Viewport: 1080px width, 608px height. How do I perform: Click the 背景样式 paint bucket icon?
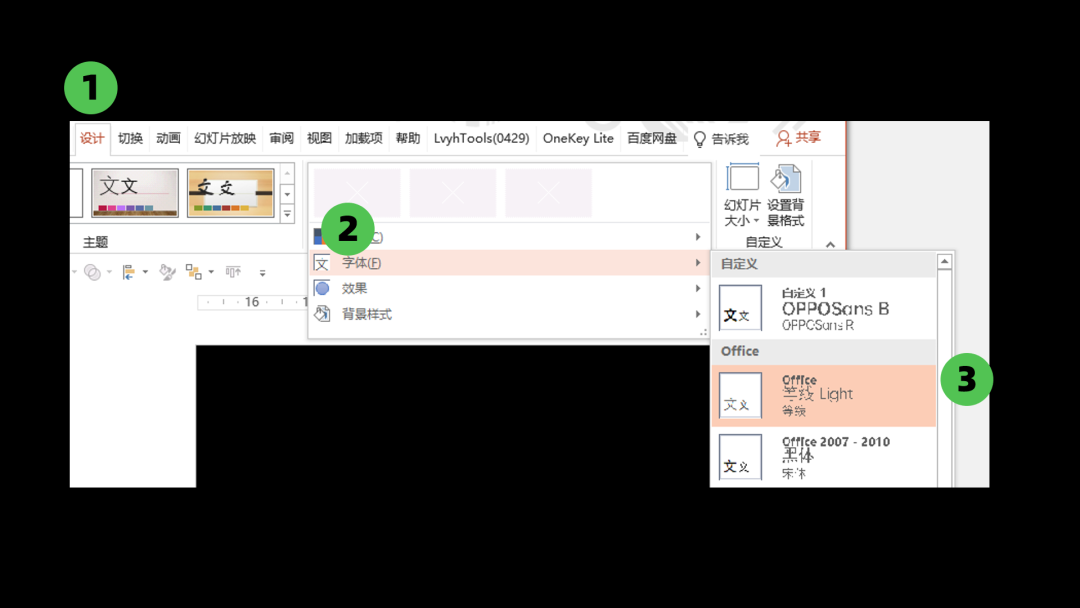pos(322,314)
